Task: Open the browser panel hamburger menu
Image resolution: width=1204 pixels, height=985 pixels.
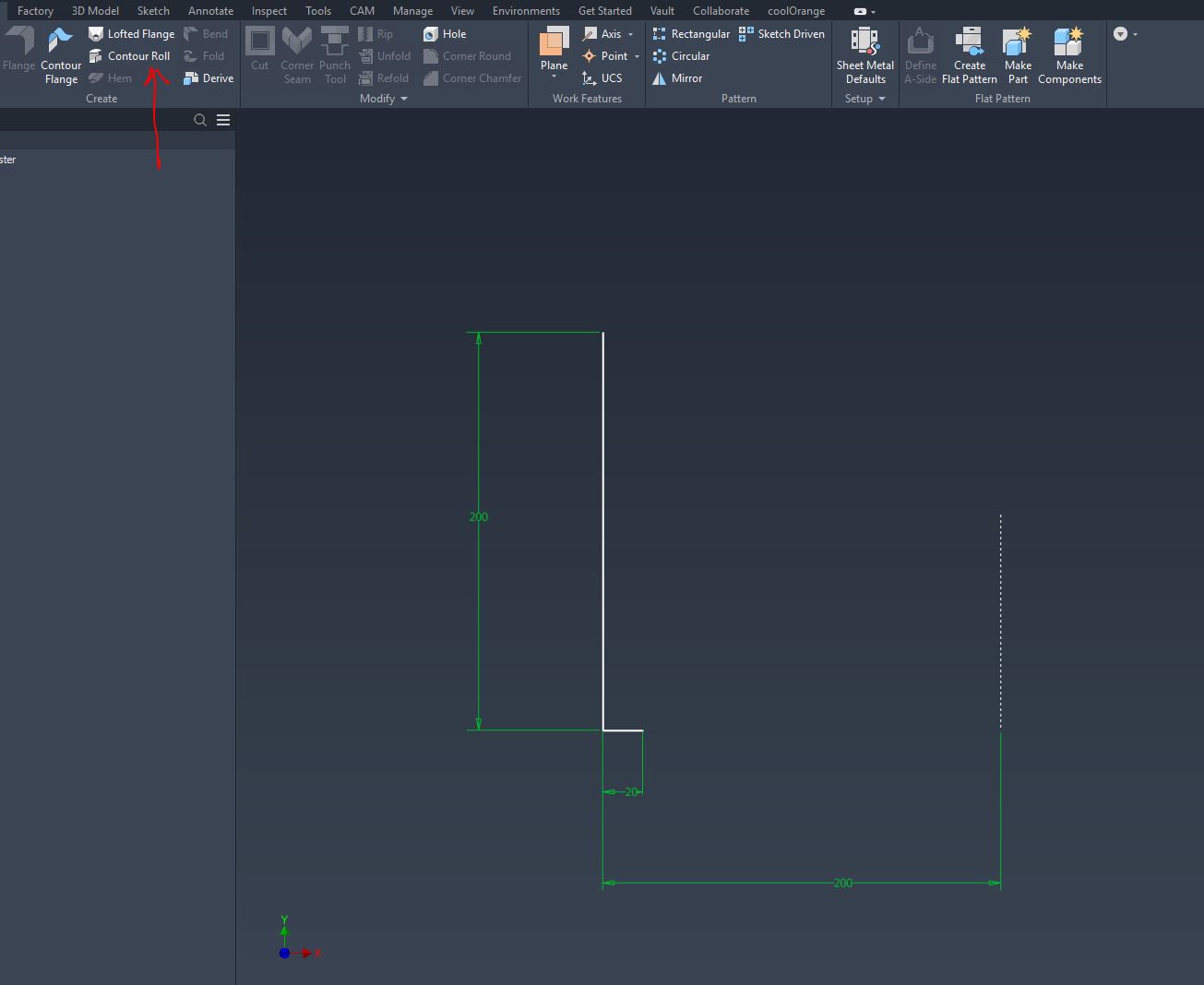Action: tap(223, 120)
